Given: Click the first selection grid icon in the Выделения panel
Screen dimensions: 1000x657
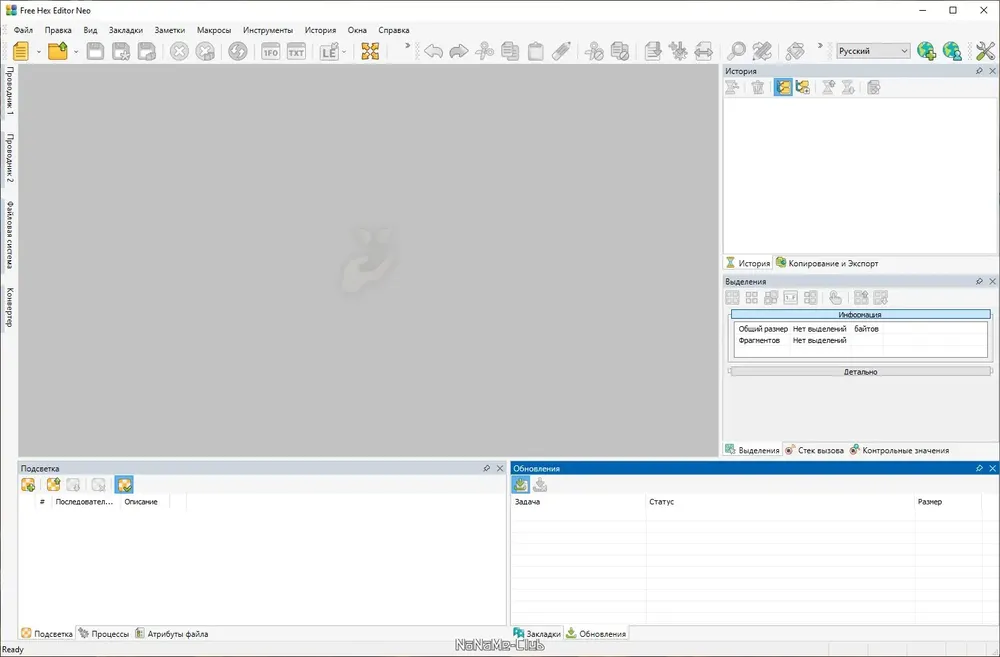Looking at the screenshot, I should point(732,297).
